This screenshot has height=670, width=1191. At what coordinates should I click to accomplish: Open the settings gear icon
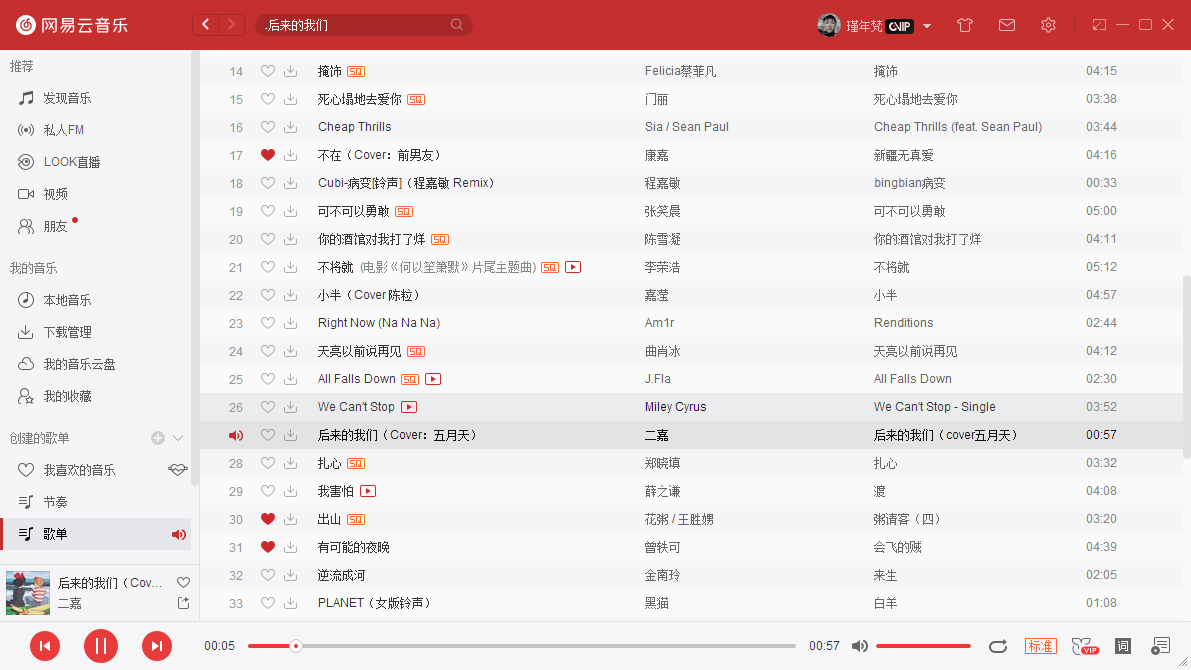[x=1048, y=25]
